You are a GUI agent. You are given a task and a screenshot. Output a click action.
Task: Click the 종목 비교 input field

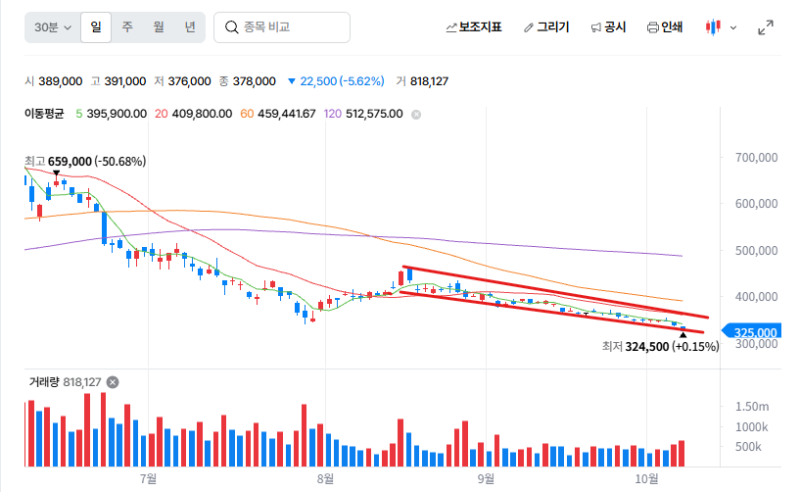click(x=282, y=27)
